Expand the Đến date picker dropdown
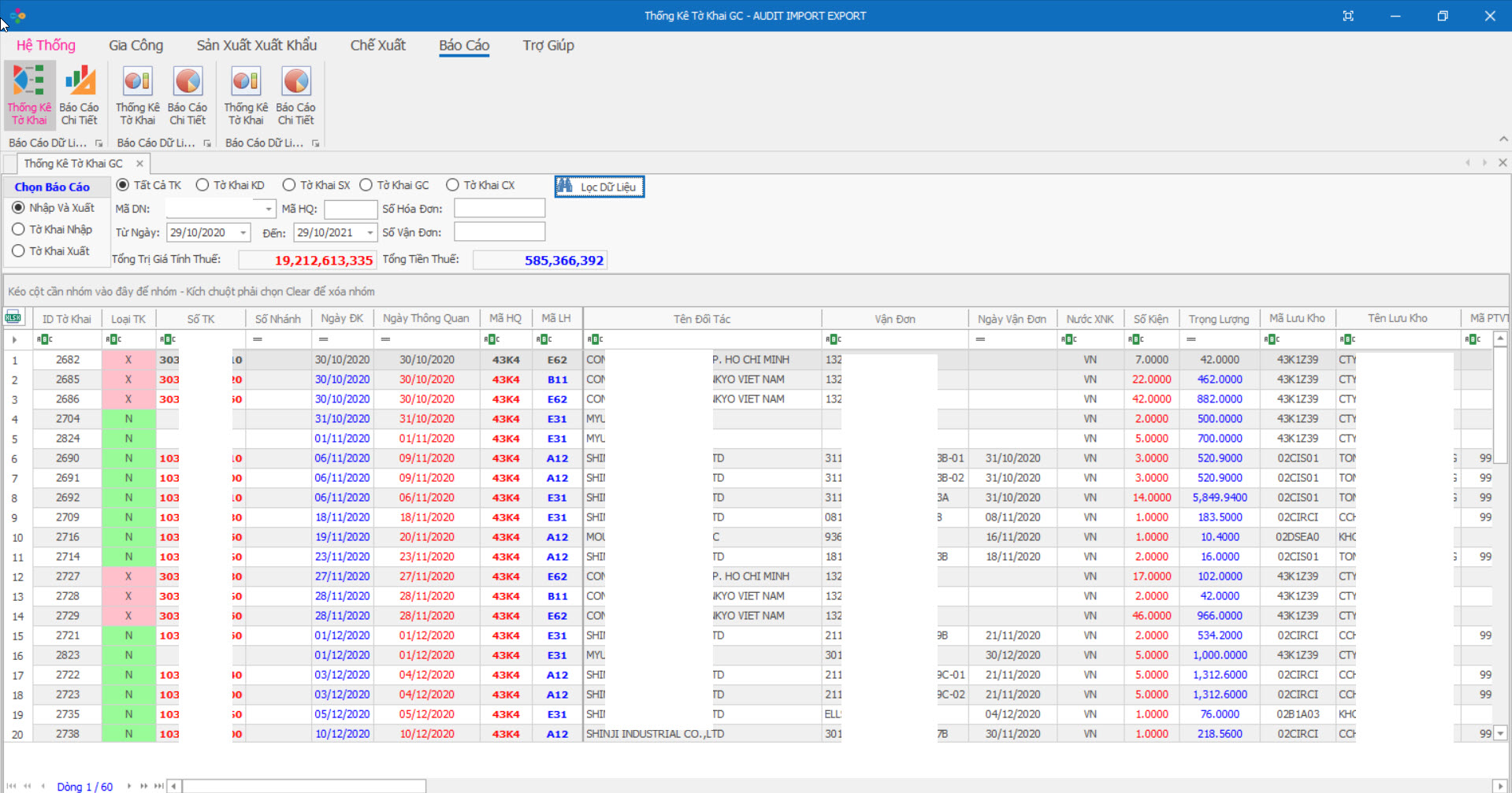This screenshot has height=793, width=1512. 370,233
